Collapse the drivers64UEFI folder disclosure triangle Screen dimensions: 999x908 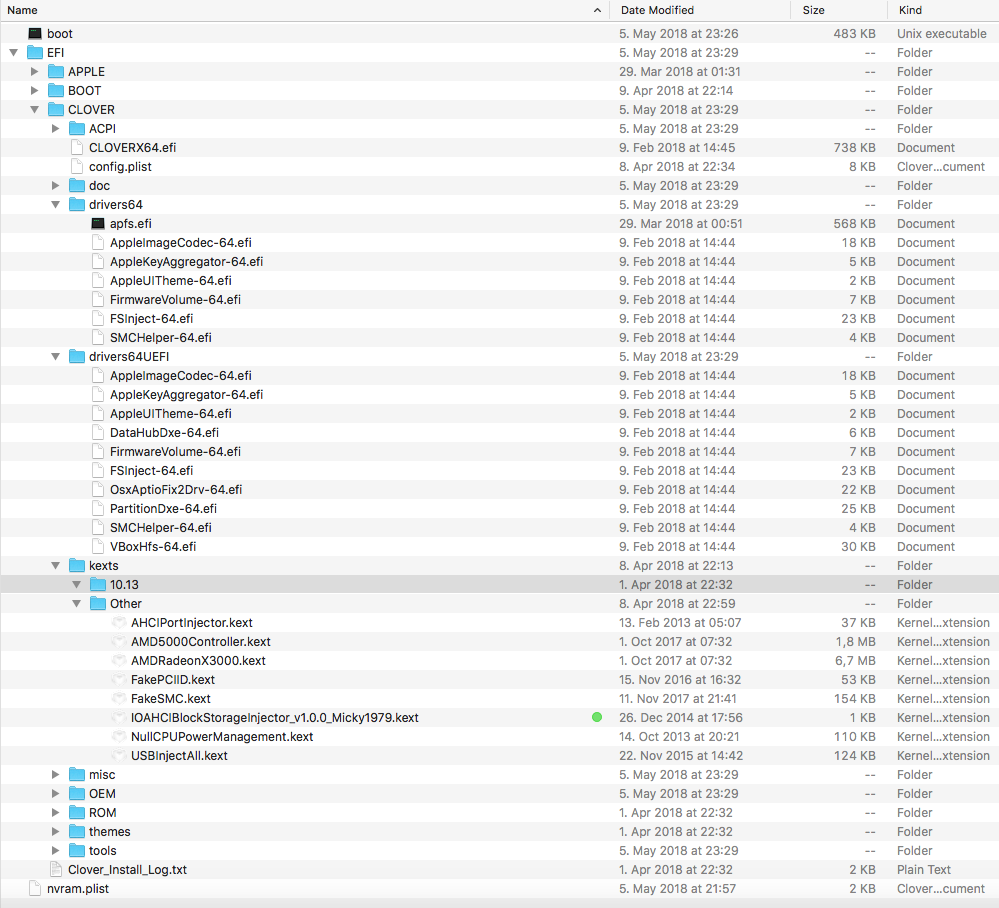(x=55, y=357)
